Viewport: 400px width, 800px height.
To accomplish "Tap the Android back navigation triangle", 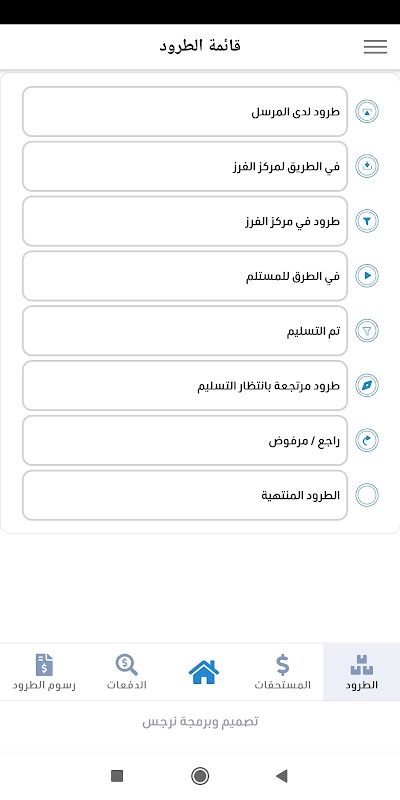I will [281, 776].
